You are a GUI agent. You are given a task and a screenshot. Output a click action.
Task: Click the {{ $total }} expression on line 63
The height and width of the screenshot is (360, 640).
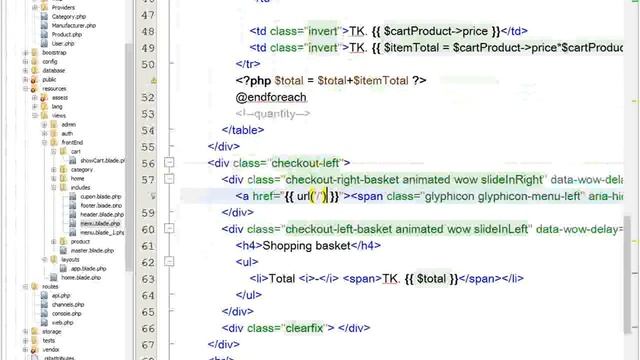[x=431, y=278]
